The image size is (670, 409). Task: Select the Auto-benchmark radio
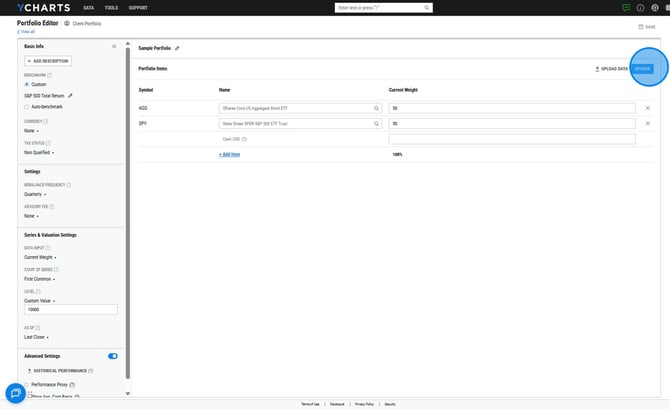(x=26, y=107)
